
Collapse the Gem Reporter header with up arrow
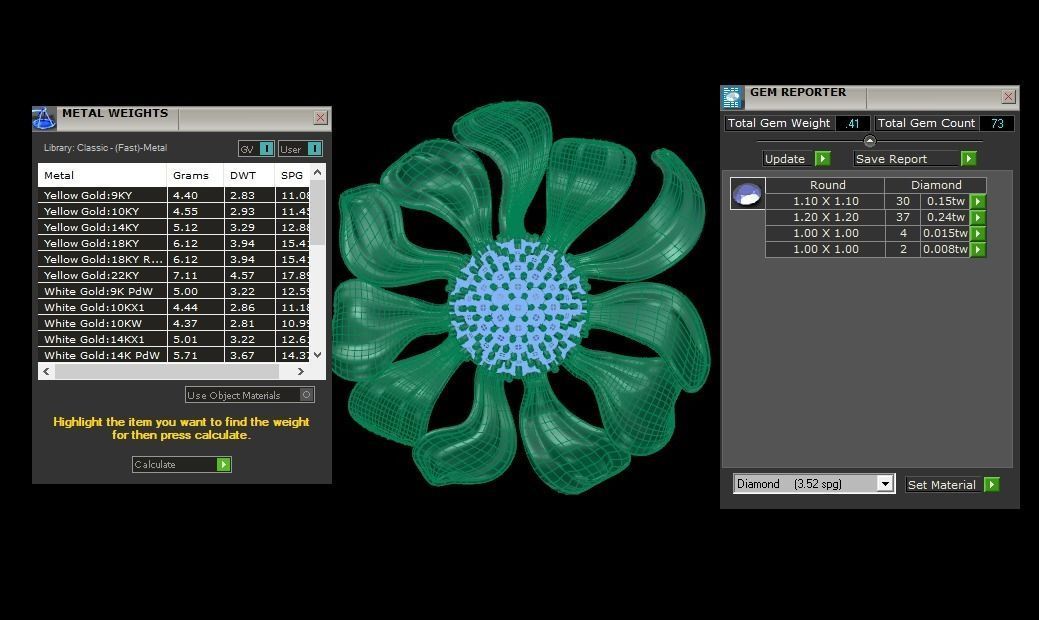click(870, 140)
